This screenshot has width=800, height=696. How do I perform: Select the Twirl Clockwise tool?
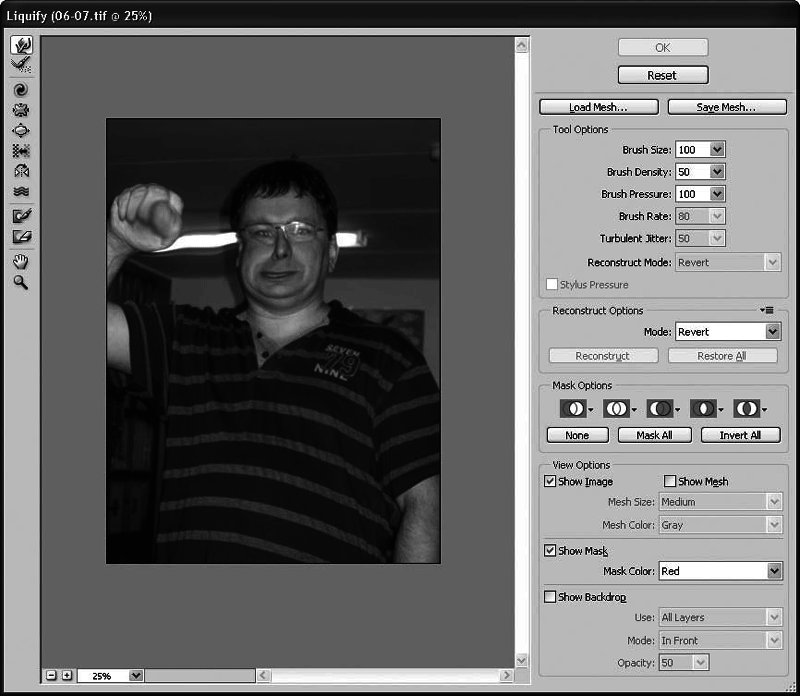21,90
